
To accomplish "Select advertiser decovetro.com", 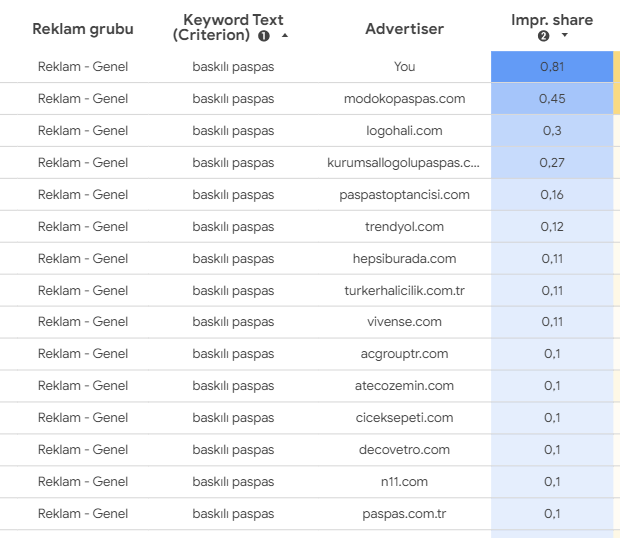I will (x=404, y=449).
